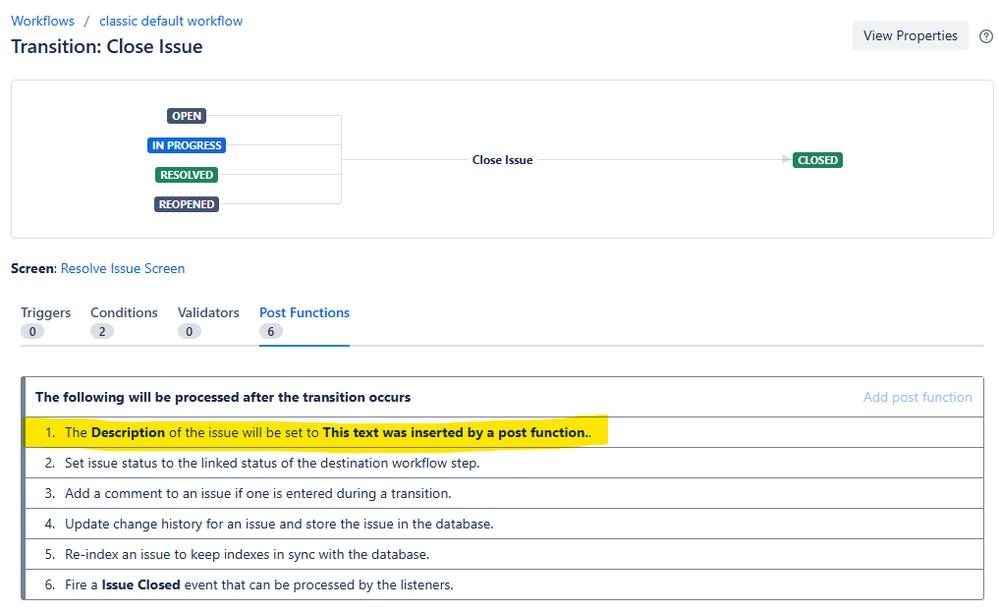
Task: Click 'The following will be processed' header
Action: point(223,397)
